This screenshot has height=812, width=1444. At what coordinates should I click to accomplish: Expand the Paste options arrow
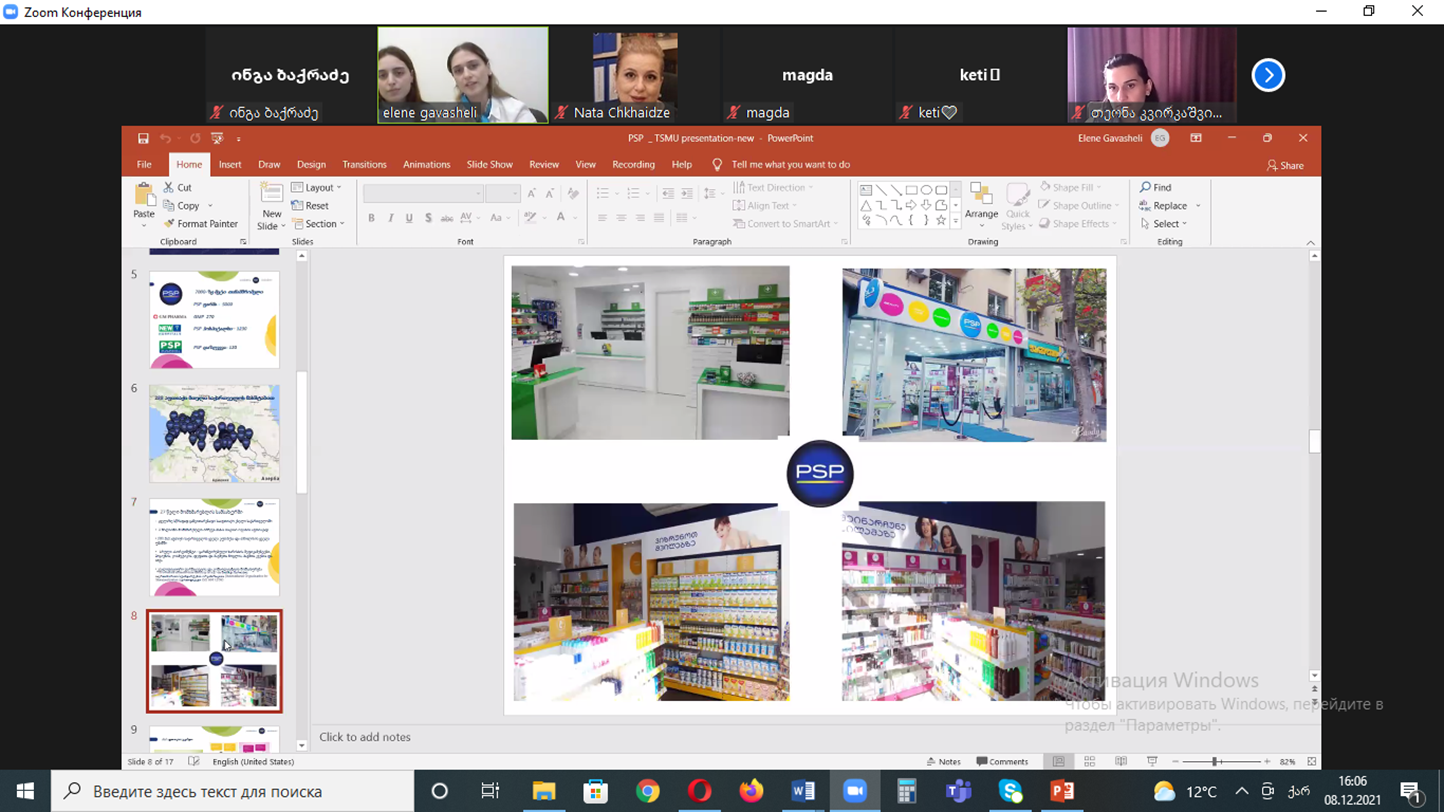coord(144,224)
